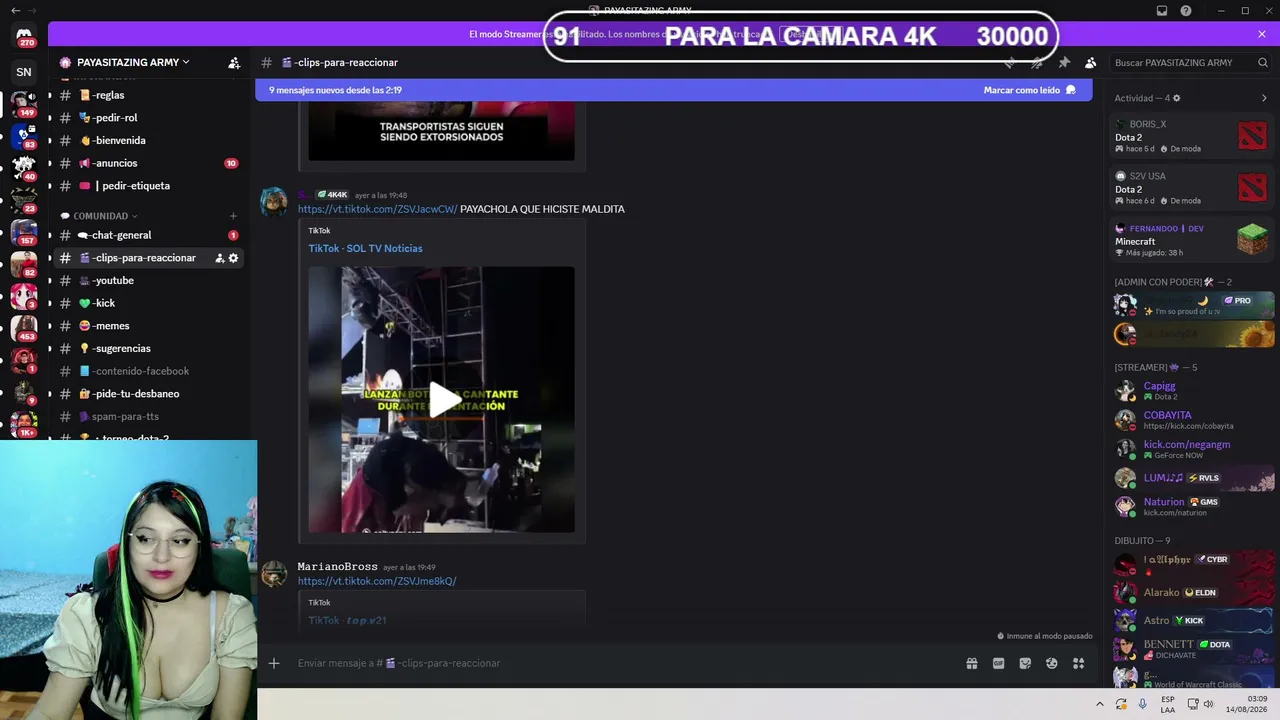Open the ESP LAA language switcher
The height and width of the screenshot is (720, 1280).
click(x=1168, y=704)
